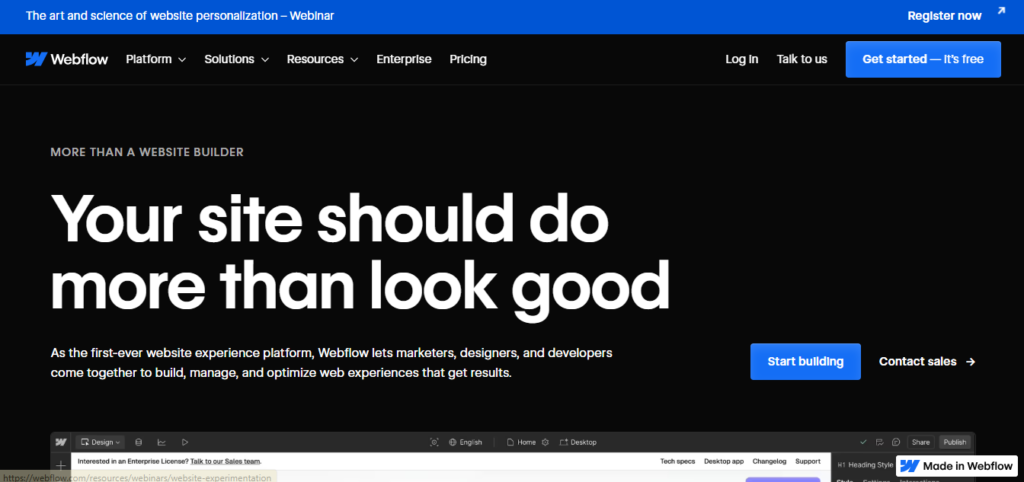Open the English locale selector
1024x482 pixels.
(466, 442)
